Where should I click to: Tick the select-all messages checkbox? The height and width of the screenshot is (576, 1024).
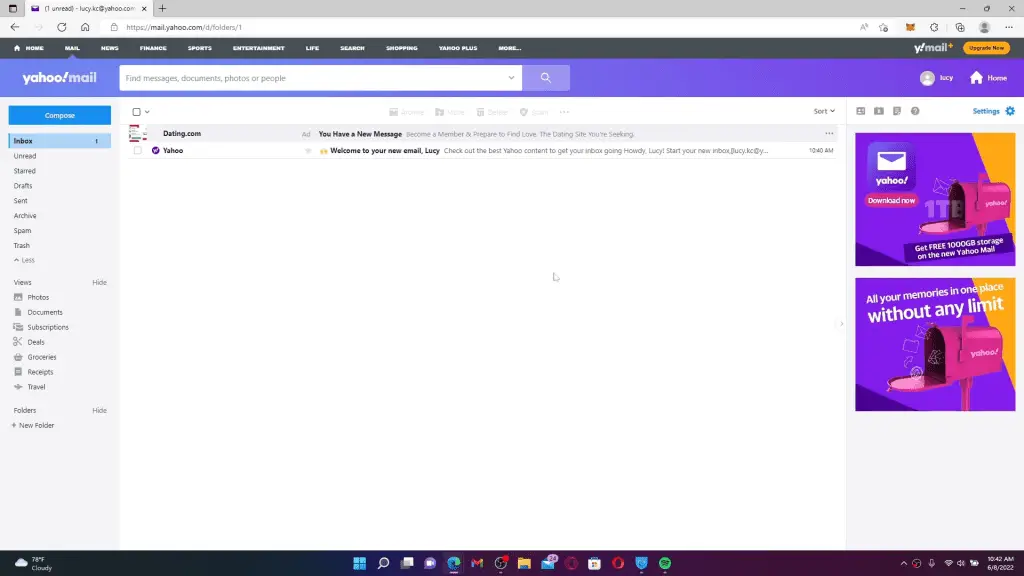[x=136, y=112]
